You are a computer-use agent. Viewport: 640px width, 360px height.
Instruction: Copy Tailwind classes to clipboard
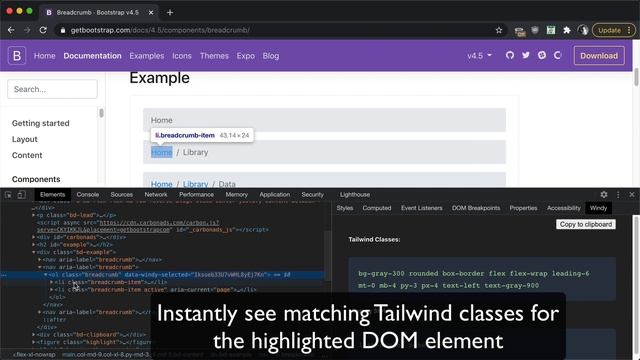tap(586, 224)
